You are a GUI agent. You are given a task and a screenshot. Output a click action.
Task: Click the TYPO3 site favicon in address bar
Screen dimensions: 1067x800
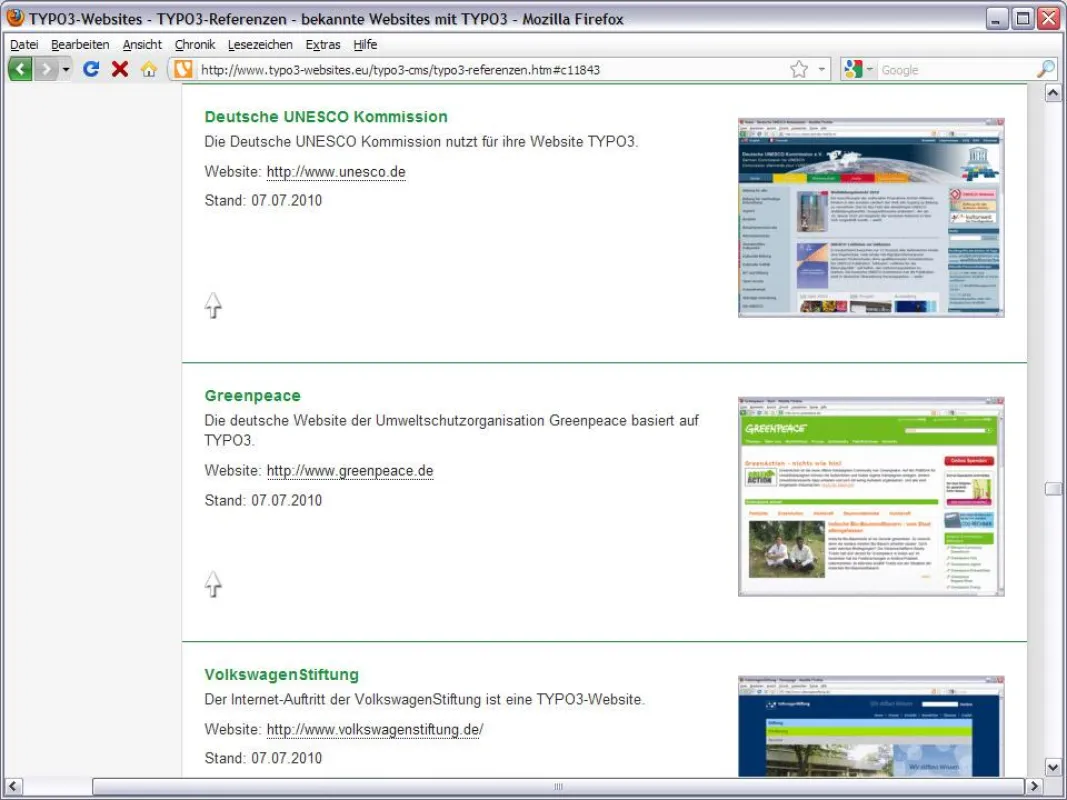click(183, 69)
